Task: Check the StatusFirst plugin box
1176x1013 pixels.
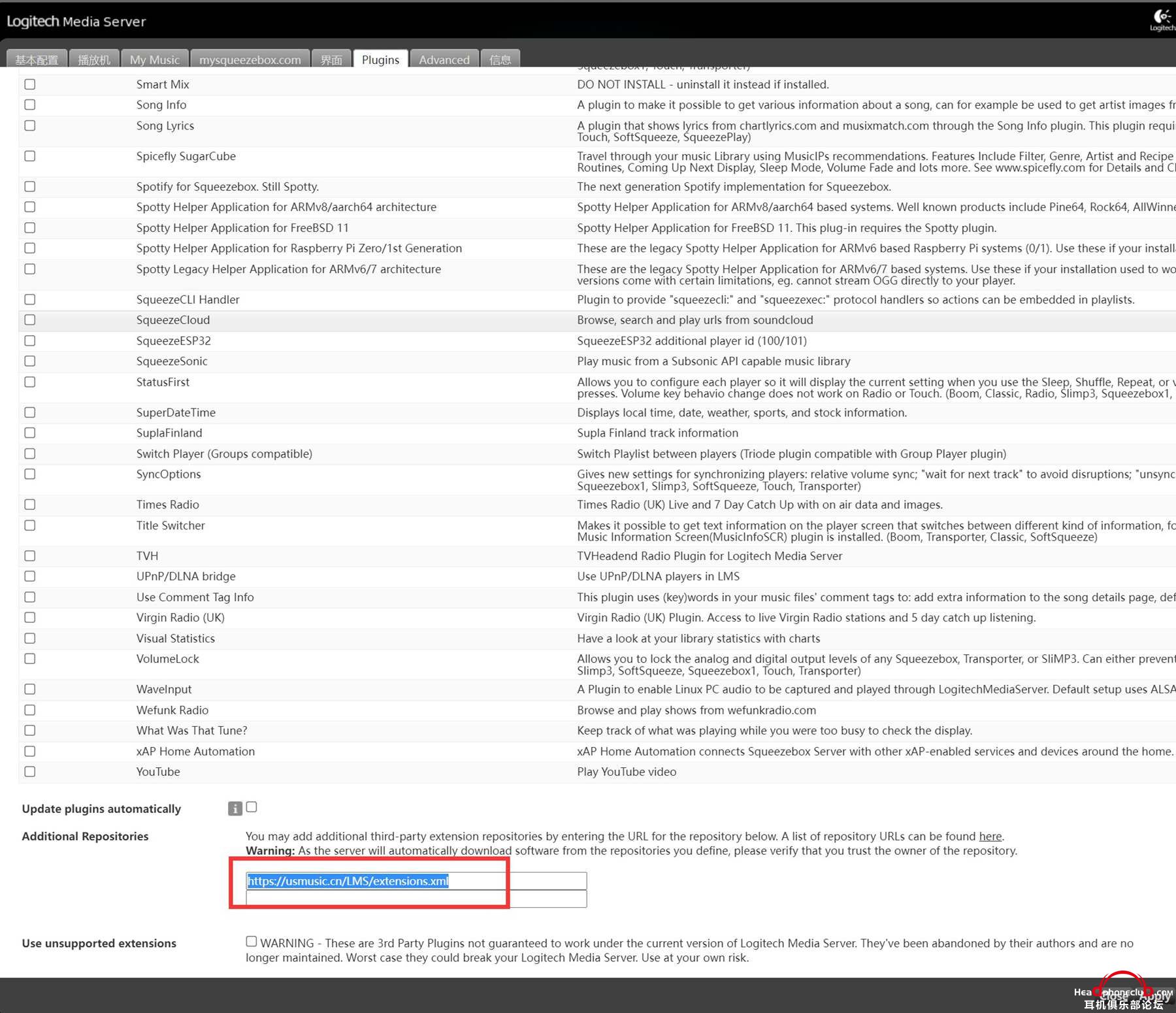Action: (x=30, y=382)
